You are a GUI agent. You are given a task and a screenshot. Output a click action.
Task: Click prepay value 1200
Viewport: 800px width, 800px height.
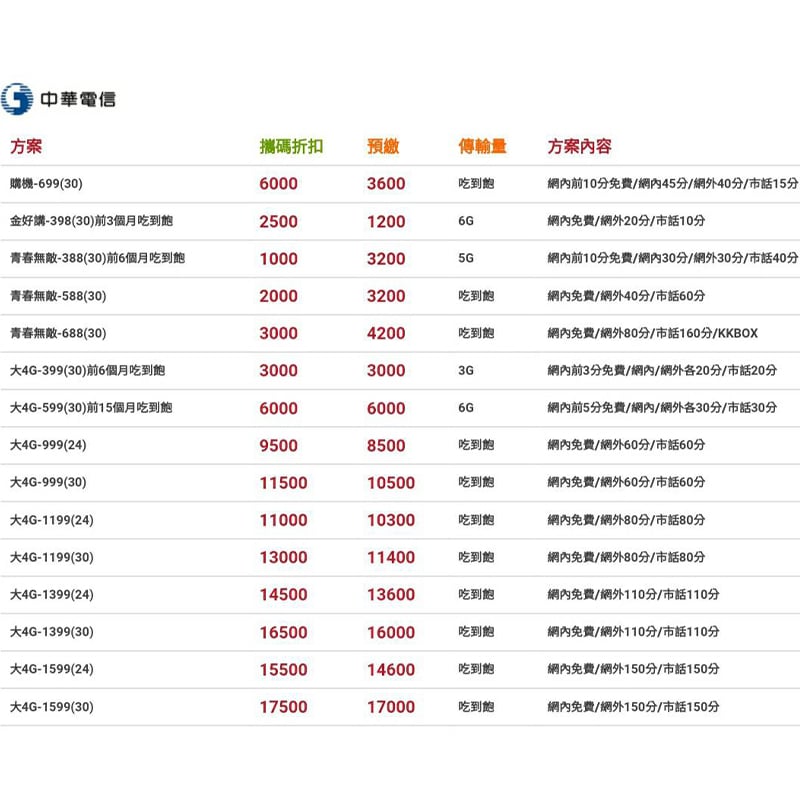(x=386, y=221)
